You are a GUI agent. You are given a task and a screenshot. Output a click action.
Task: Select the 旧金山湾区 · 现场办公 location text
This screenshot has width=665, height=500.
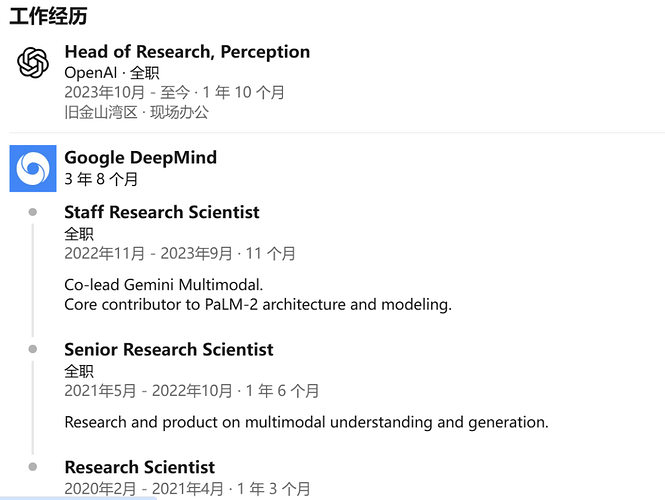click(x=137, y=112)
